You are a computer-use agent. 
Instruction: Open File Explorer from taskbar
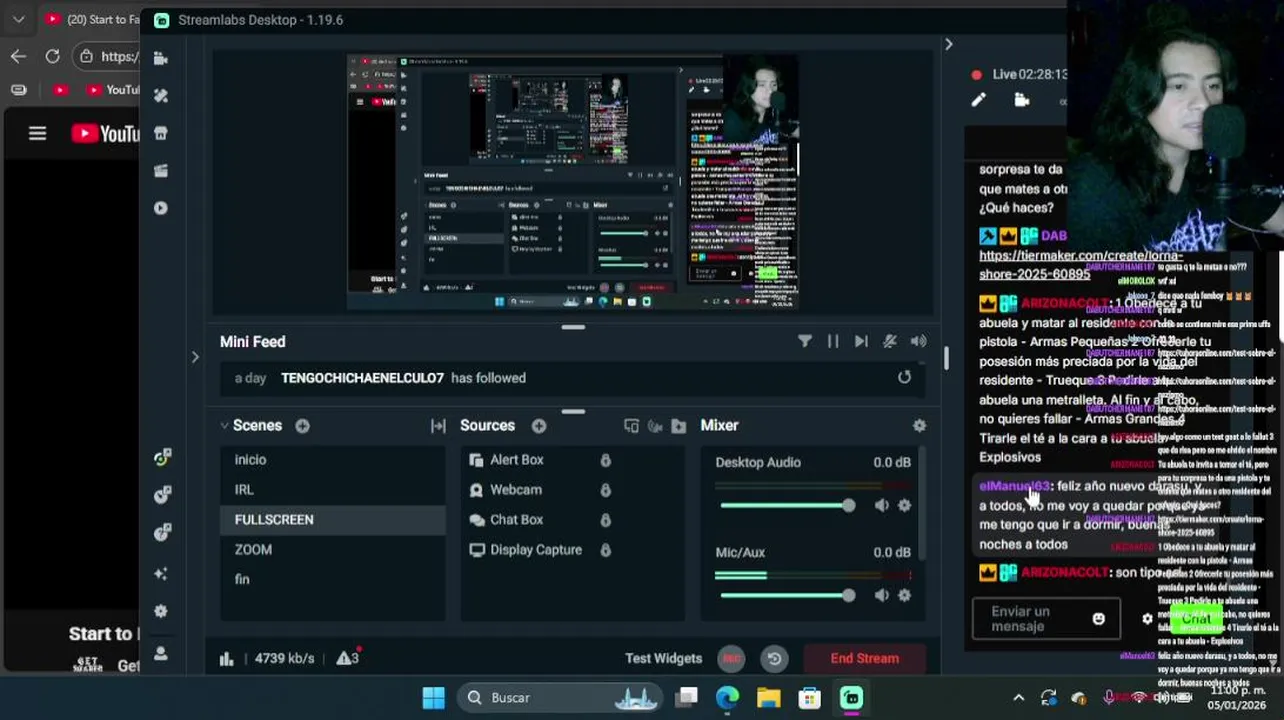pyautogui.click(x=768, y=698)
